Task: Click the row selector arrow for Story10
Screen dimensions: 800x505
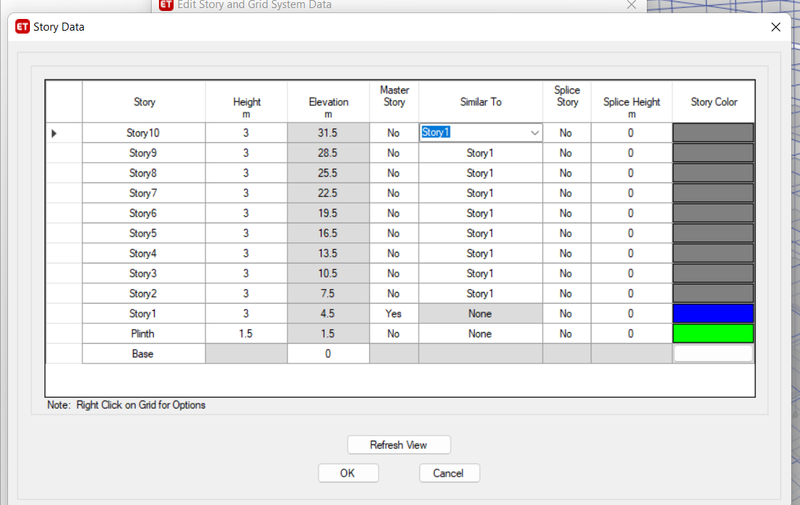Action: [x=54, y=133]
